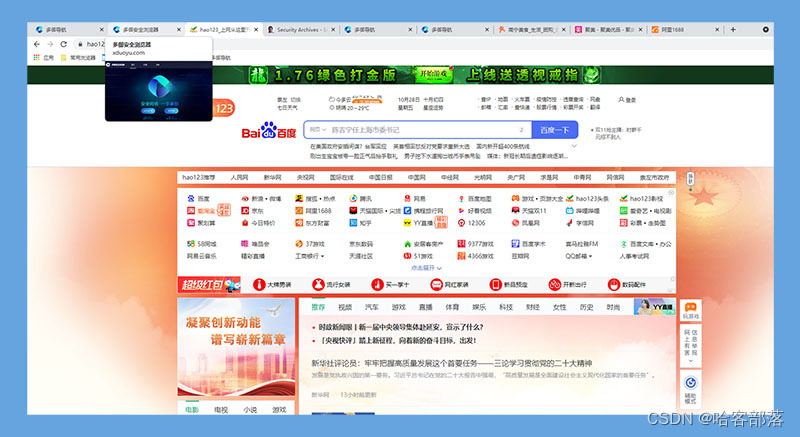Screen dimensions: 800x437
Task: Open the 百度 site icon link
Action: point(191,198)
